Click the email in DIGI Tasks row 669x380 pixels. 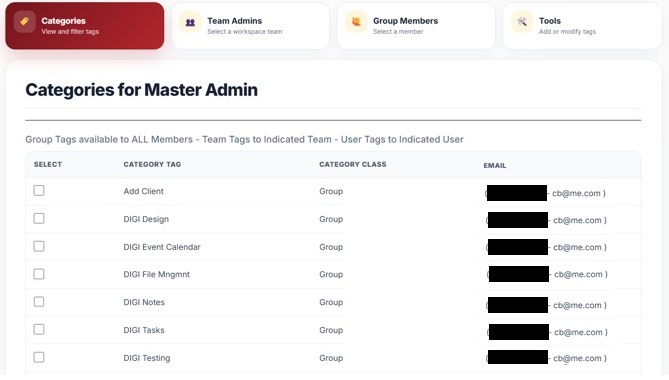click(x=547, y=332)
